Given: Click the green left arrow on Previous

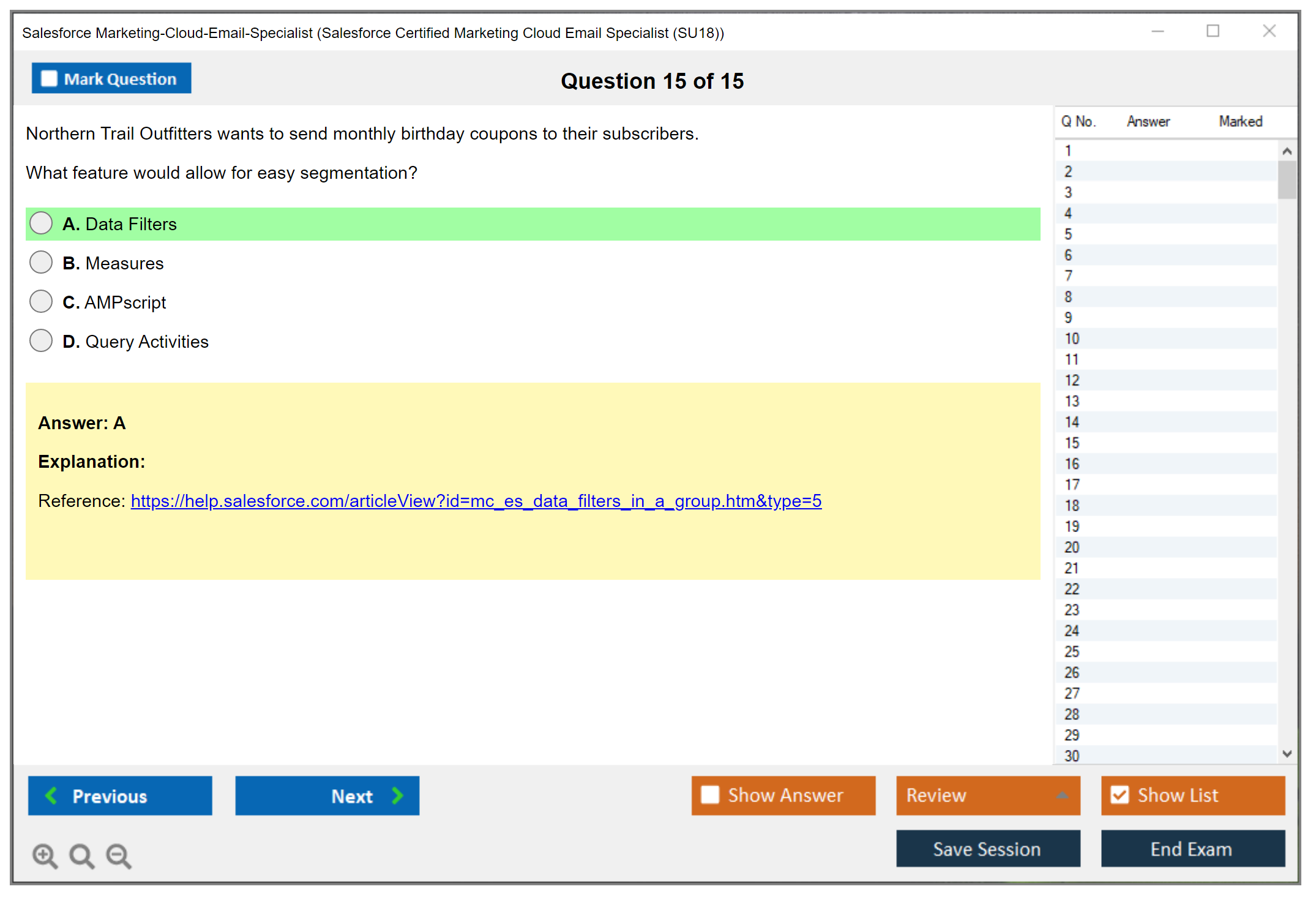Looking at the screenshot, I should point(51,795).
